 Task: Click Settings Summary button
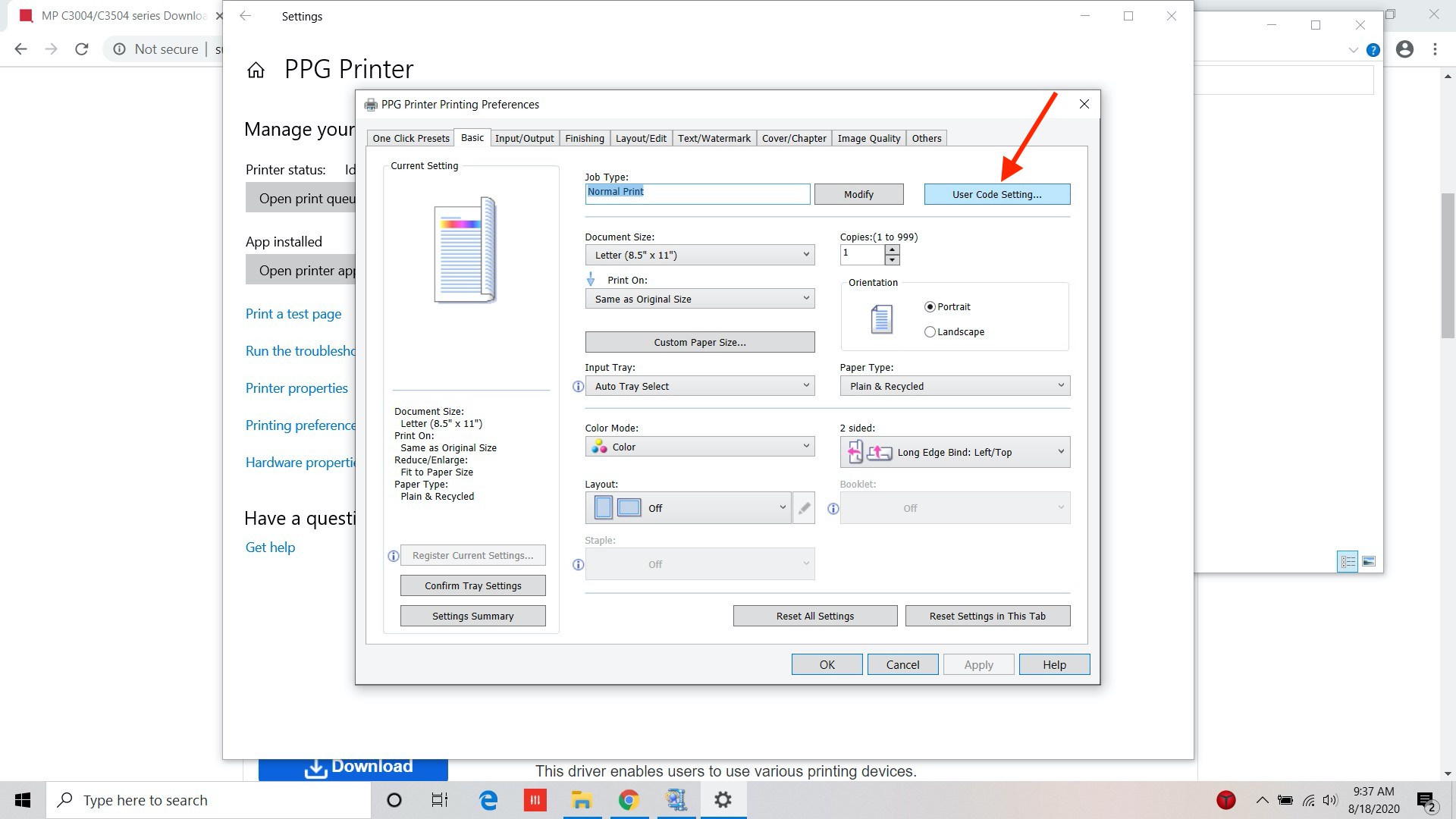pyautogui.click(x=472, y=617)
